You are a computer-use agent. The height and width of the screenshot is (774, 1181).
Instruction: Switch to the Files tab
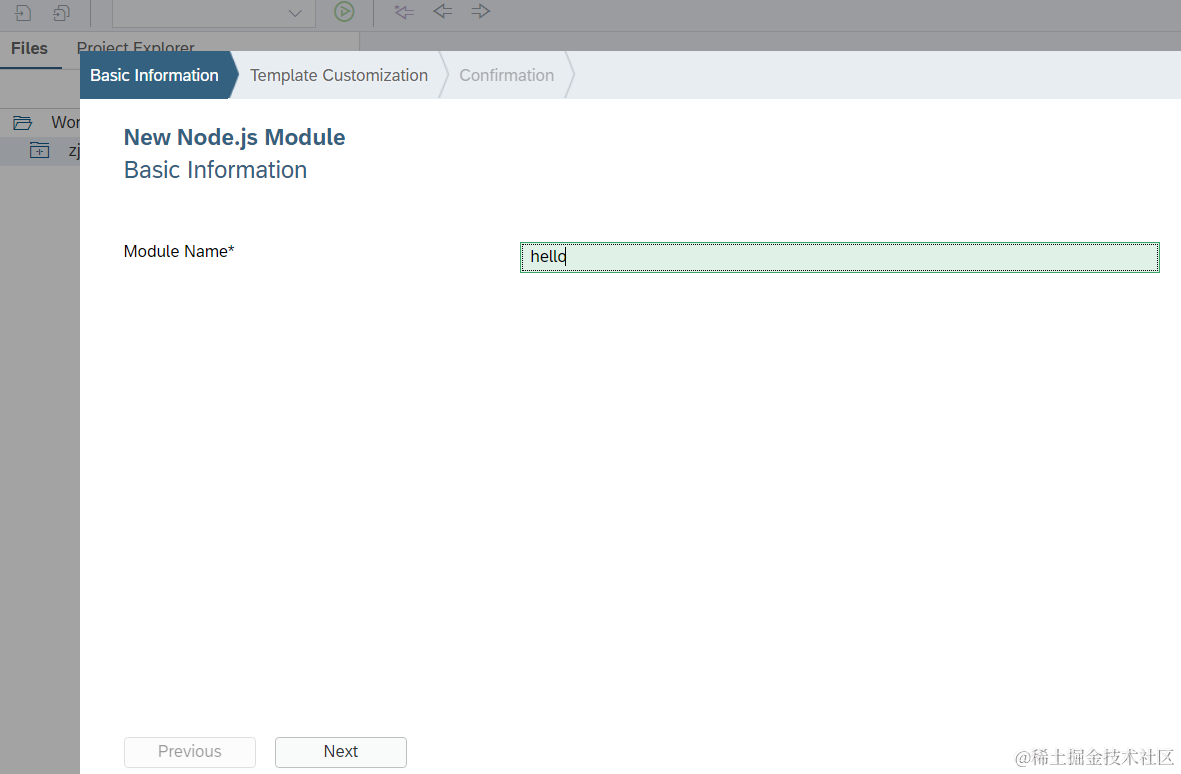(29, 48)
